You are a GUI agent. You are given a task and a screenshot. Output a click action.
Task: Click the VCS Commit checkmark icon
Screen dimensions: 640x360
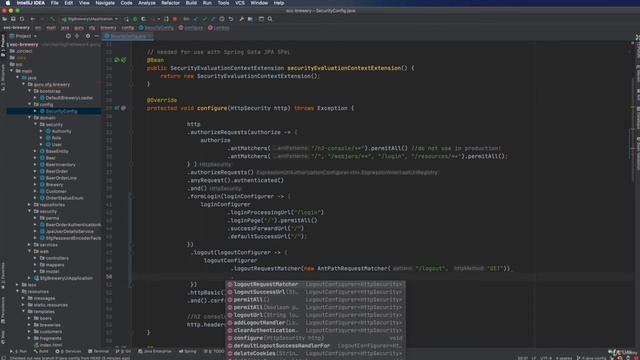pos(204,19)
